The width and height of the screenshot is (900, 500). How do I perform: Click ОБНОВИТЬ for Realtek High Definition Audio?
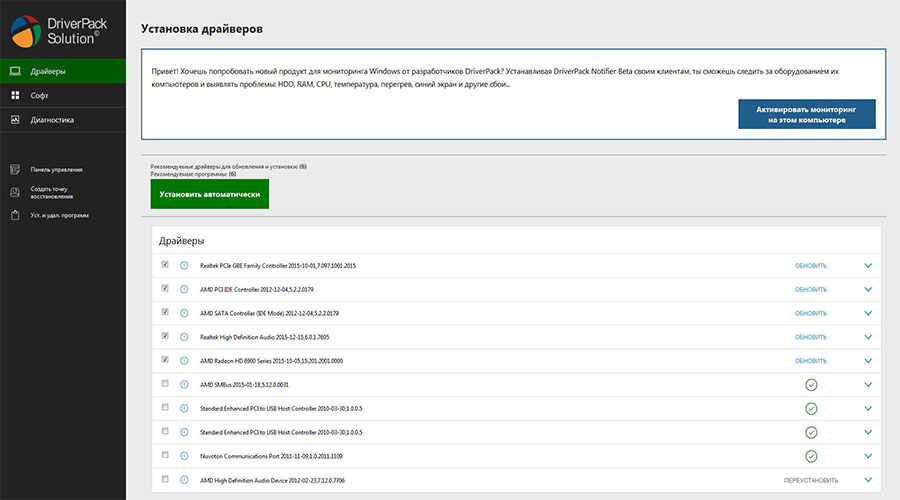[810, 337]
